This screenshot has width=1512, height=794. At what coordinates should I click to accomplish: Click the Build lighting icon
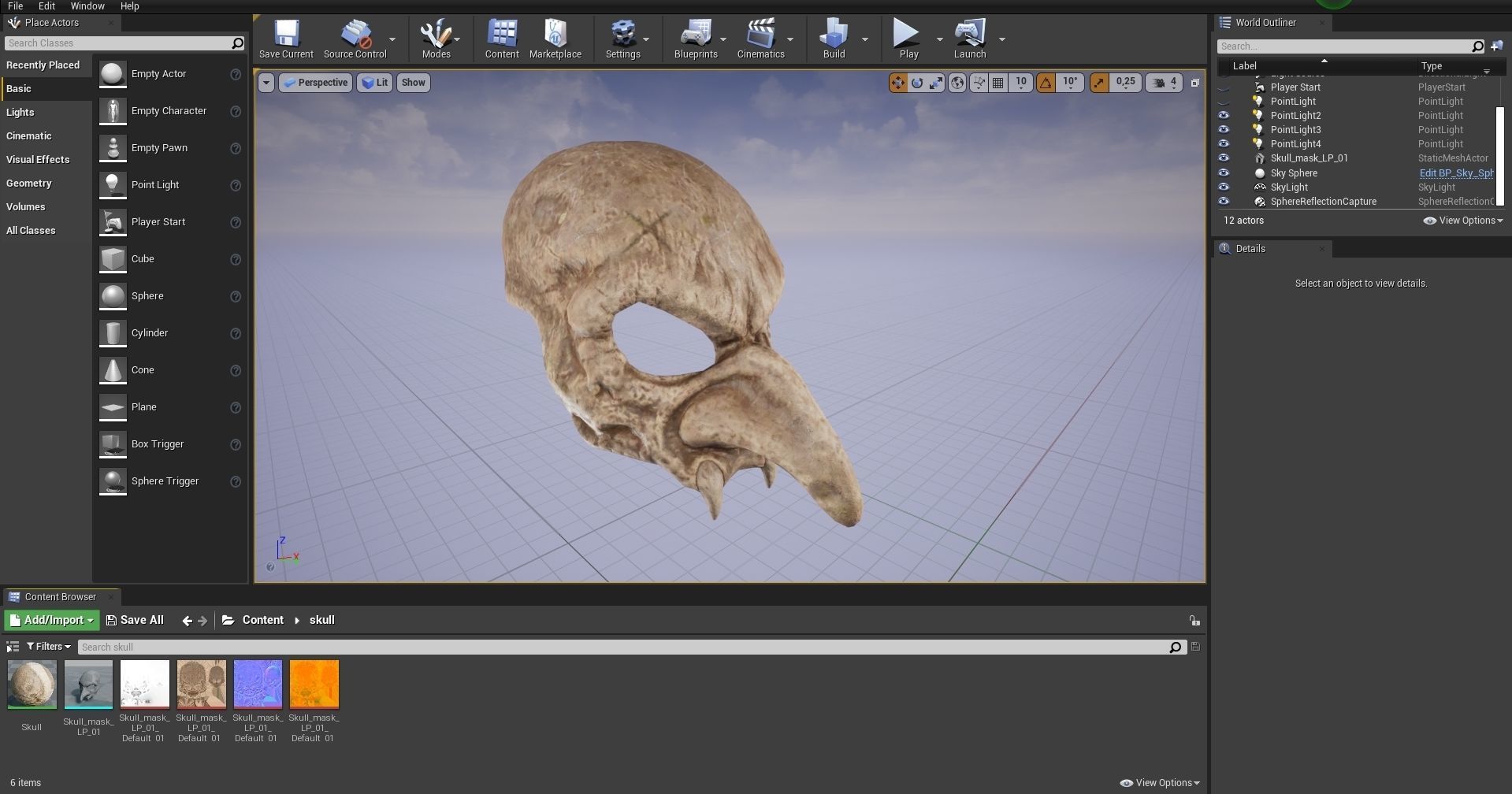[834, 39]
